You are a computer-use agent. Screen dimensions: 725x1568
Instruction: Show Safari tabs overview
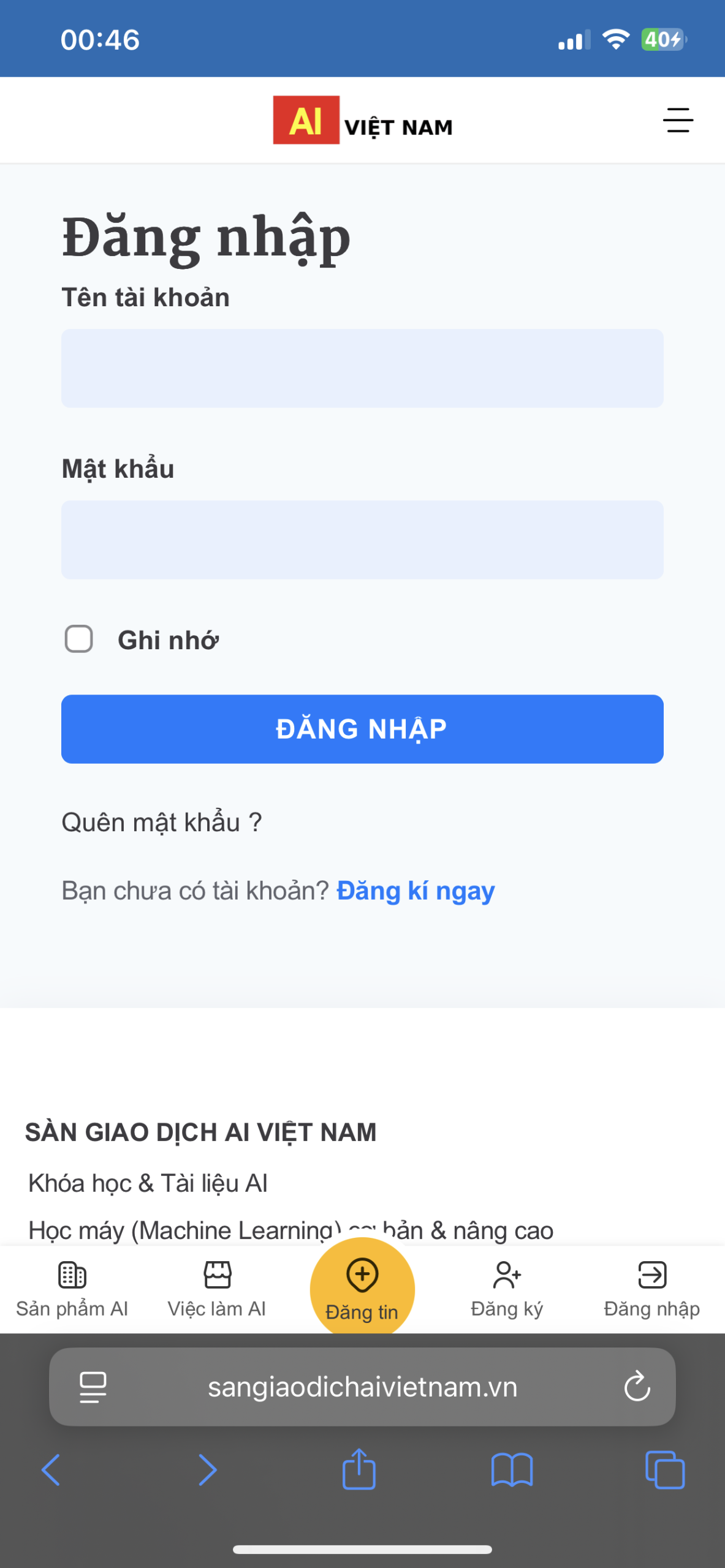(x=665, y=1470)
